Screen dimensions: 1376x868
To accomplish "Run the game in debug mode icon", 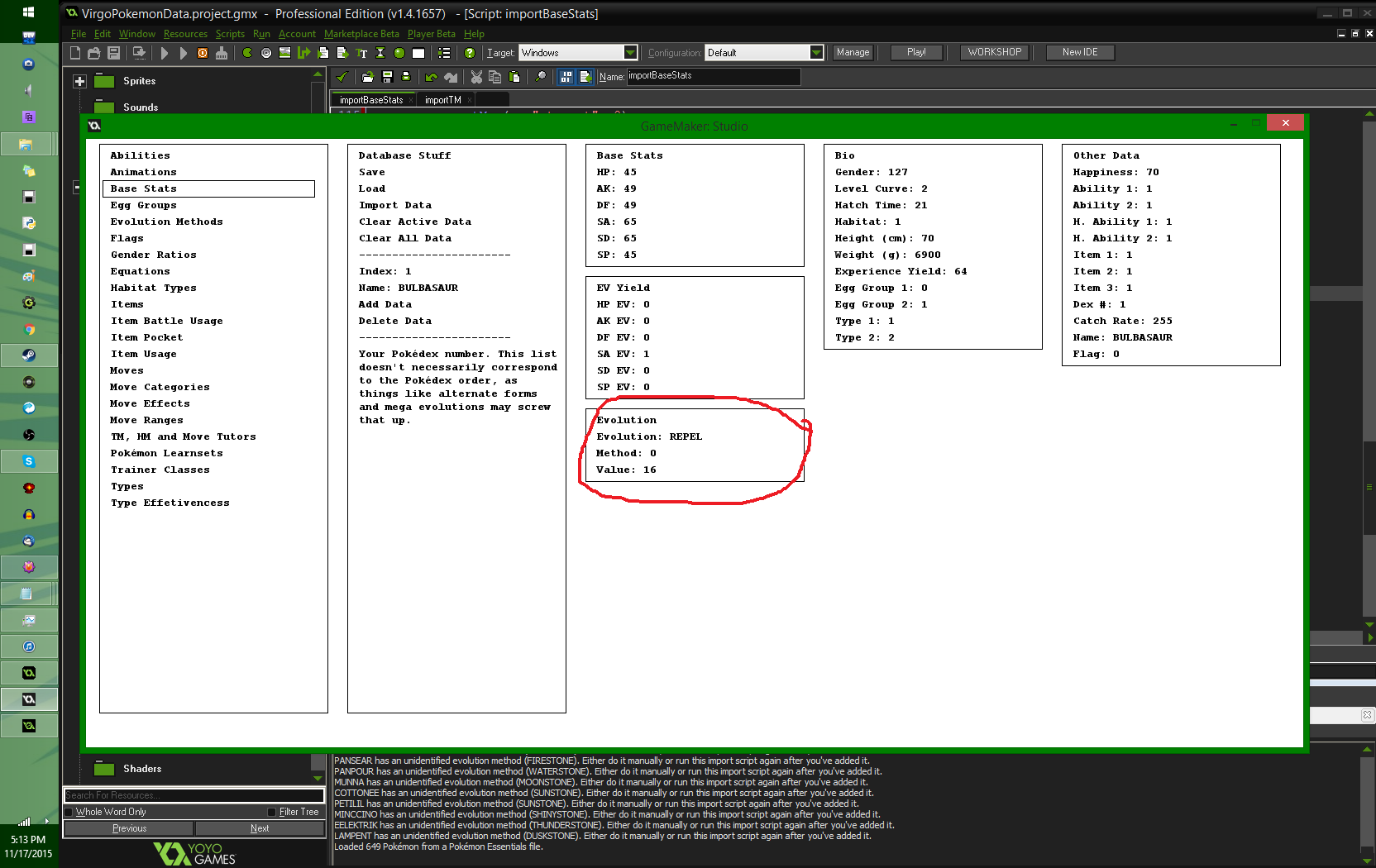I will [x=183, y=53].
